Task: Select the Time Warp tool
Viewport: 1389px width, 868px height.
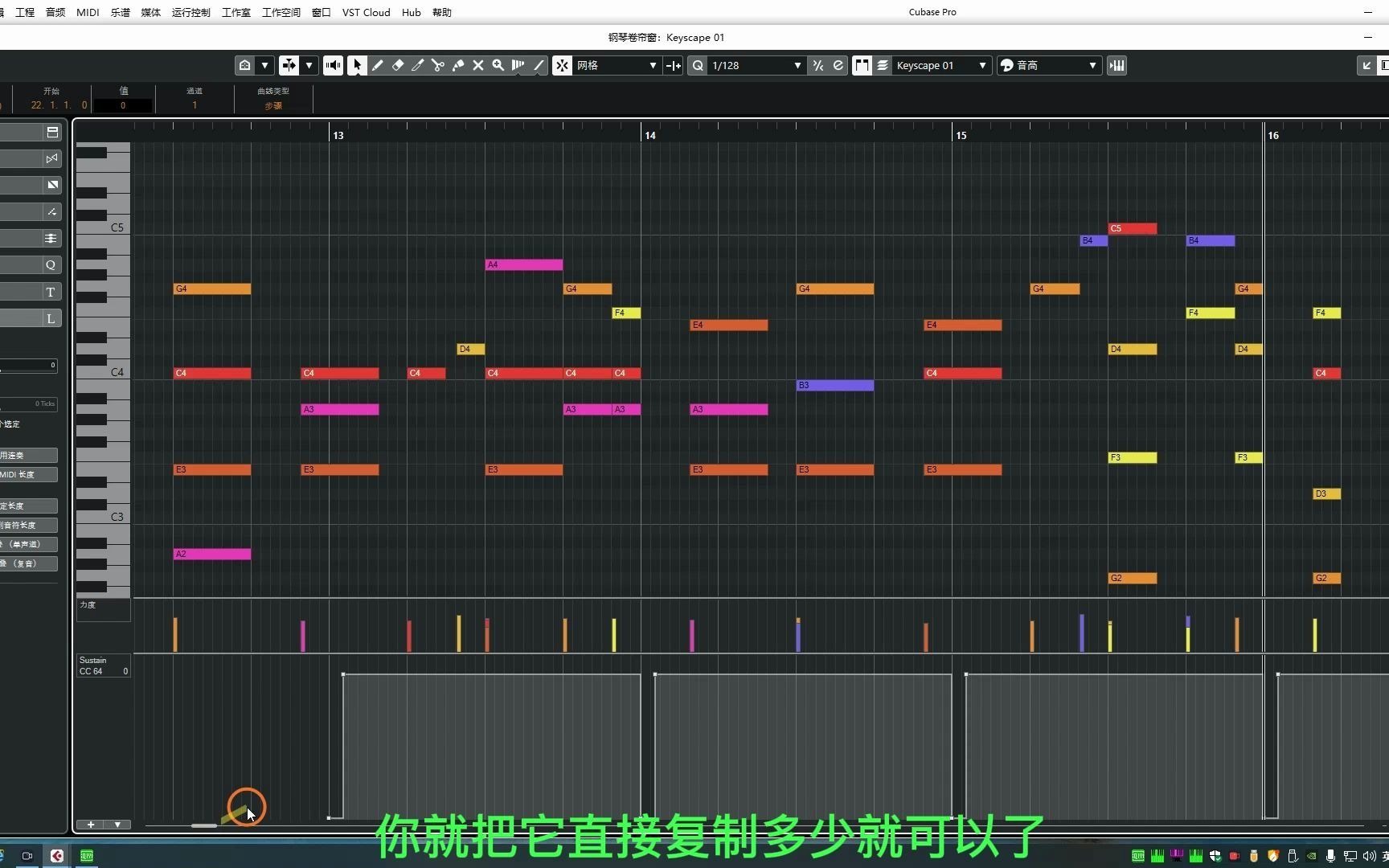Action: [518, 65]
